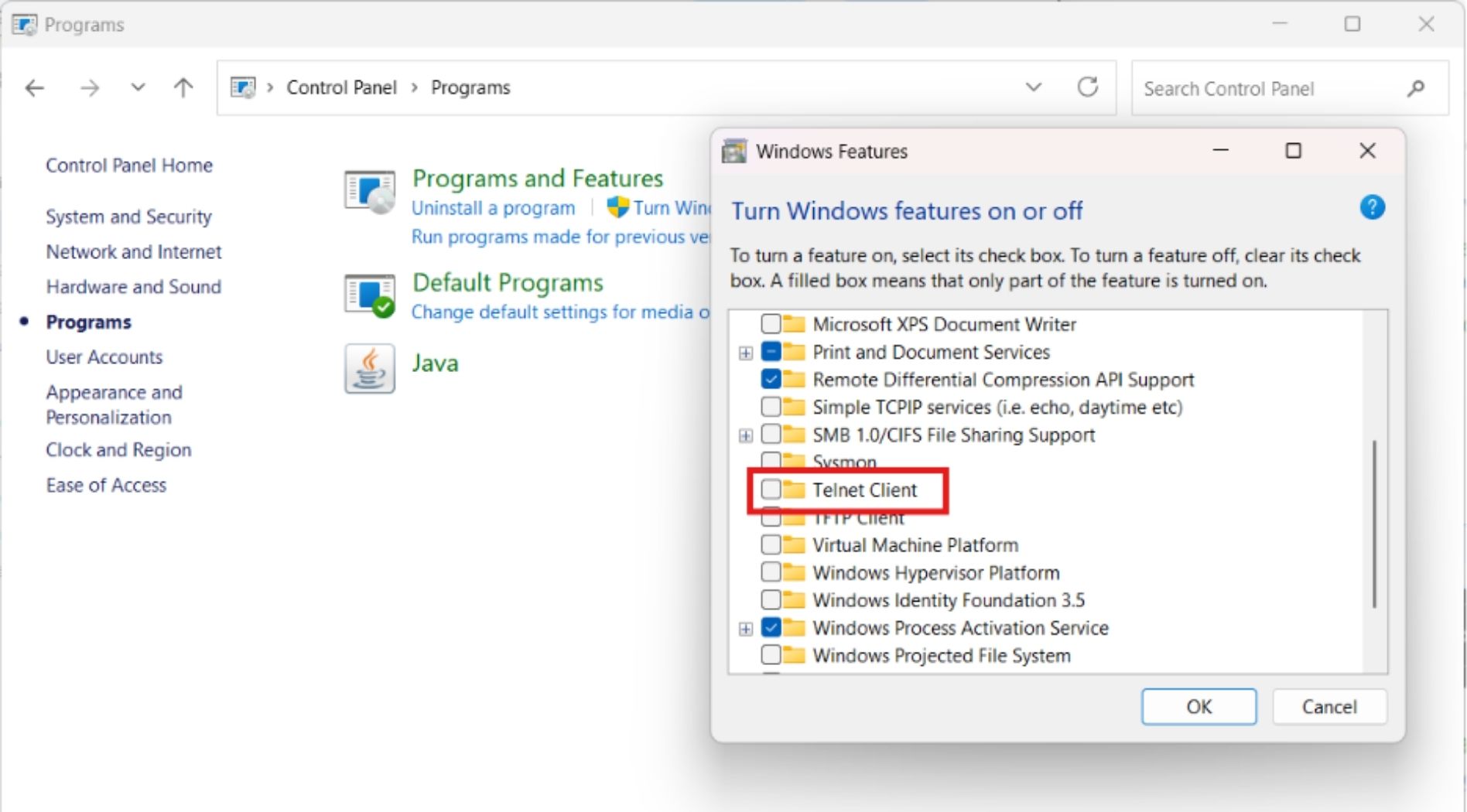Go to System and Security
1467x812 pixels.
point(128,217)
